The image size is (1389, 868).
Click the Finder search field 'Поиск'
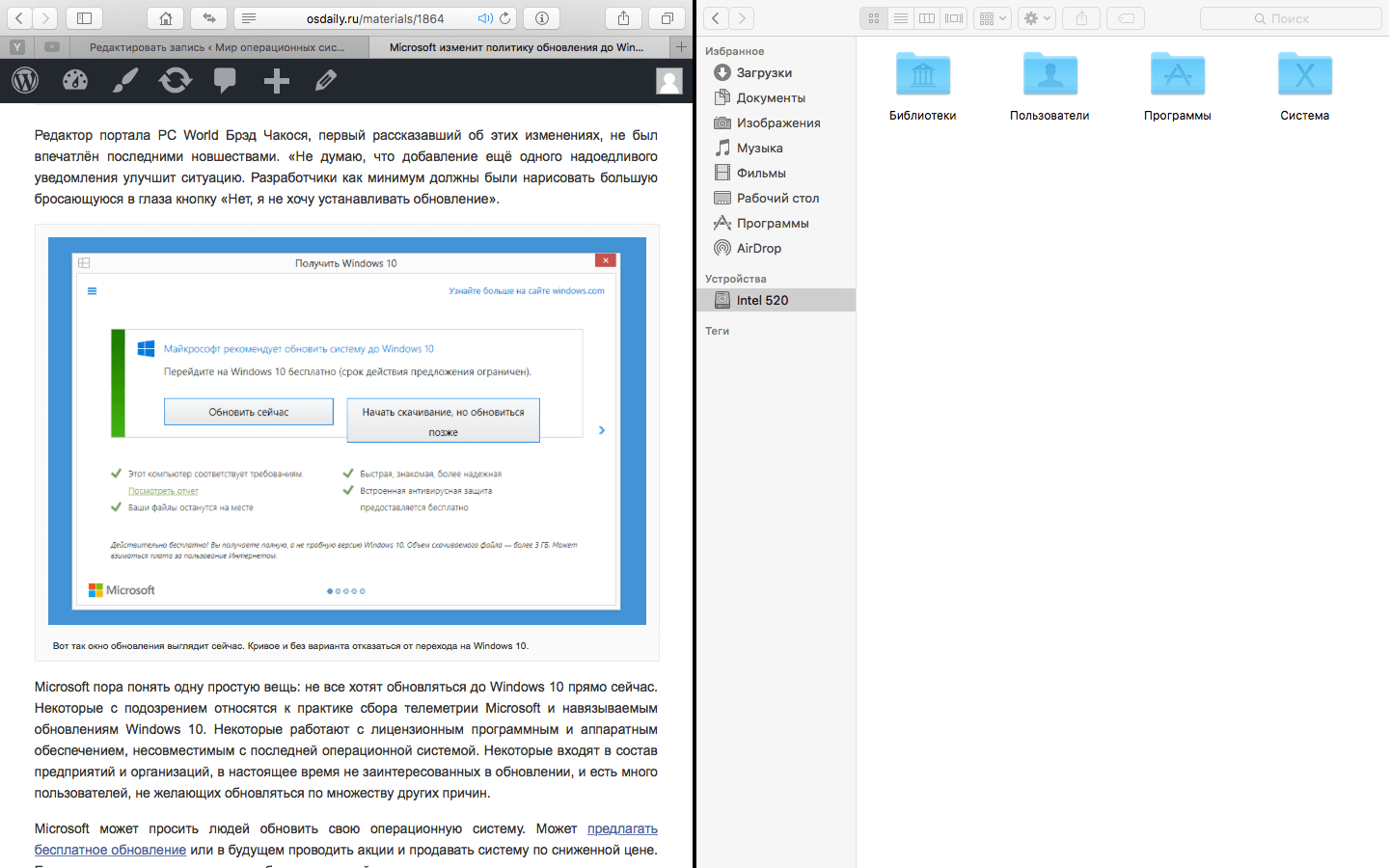[1290, 18]
